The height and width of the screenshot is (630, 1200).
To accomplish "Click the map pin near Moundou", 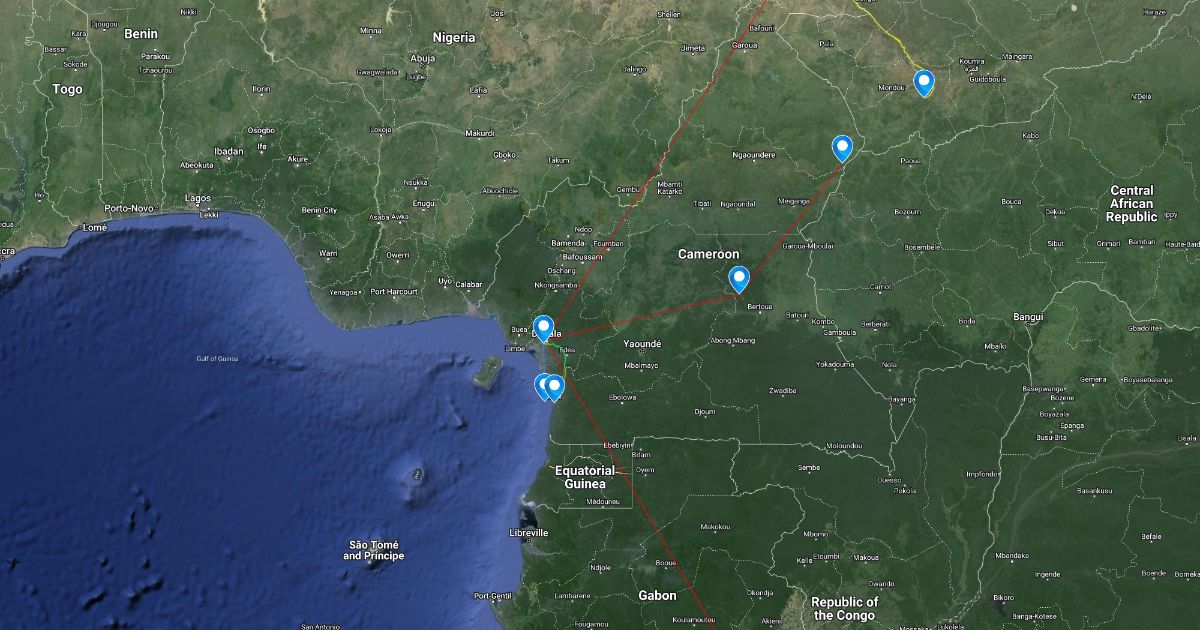I will coord(924,81).
